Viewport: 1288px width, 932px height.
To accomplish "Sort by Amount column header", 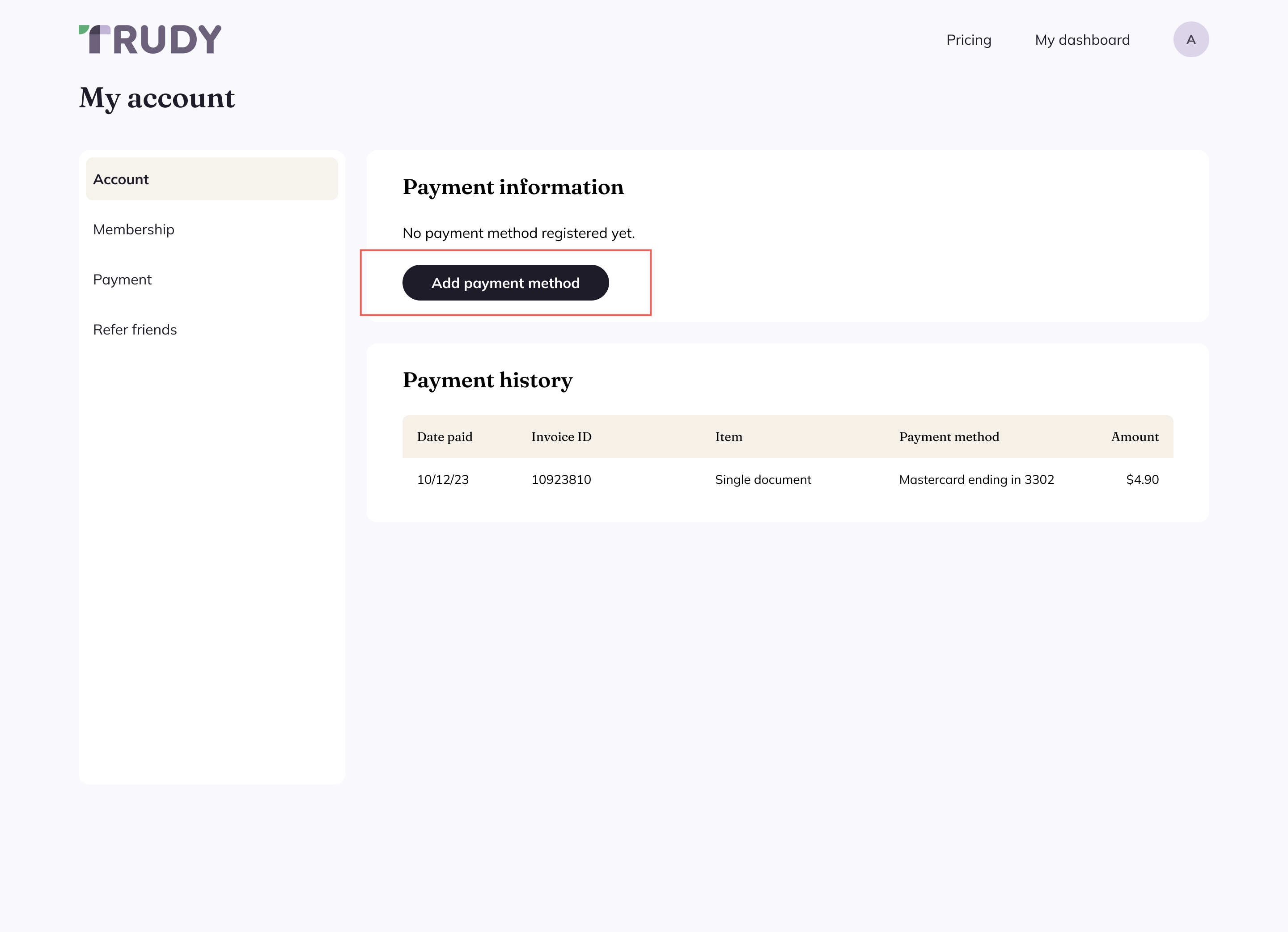I will (x=1135, y=436).
